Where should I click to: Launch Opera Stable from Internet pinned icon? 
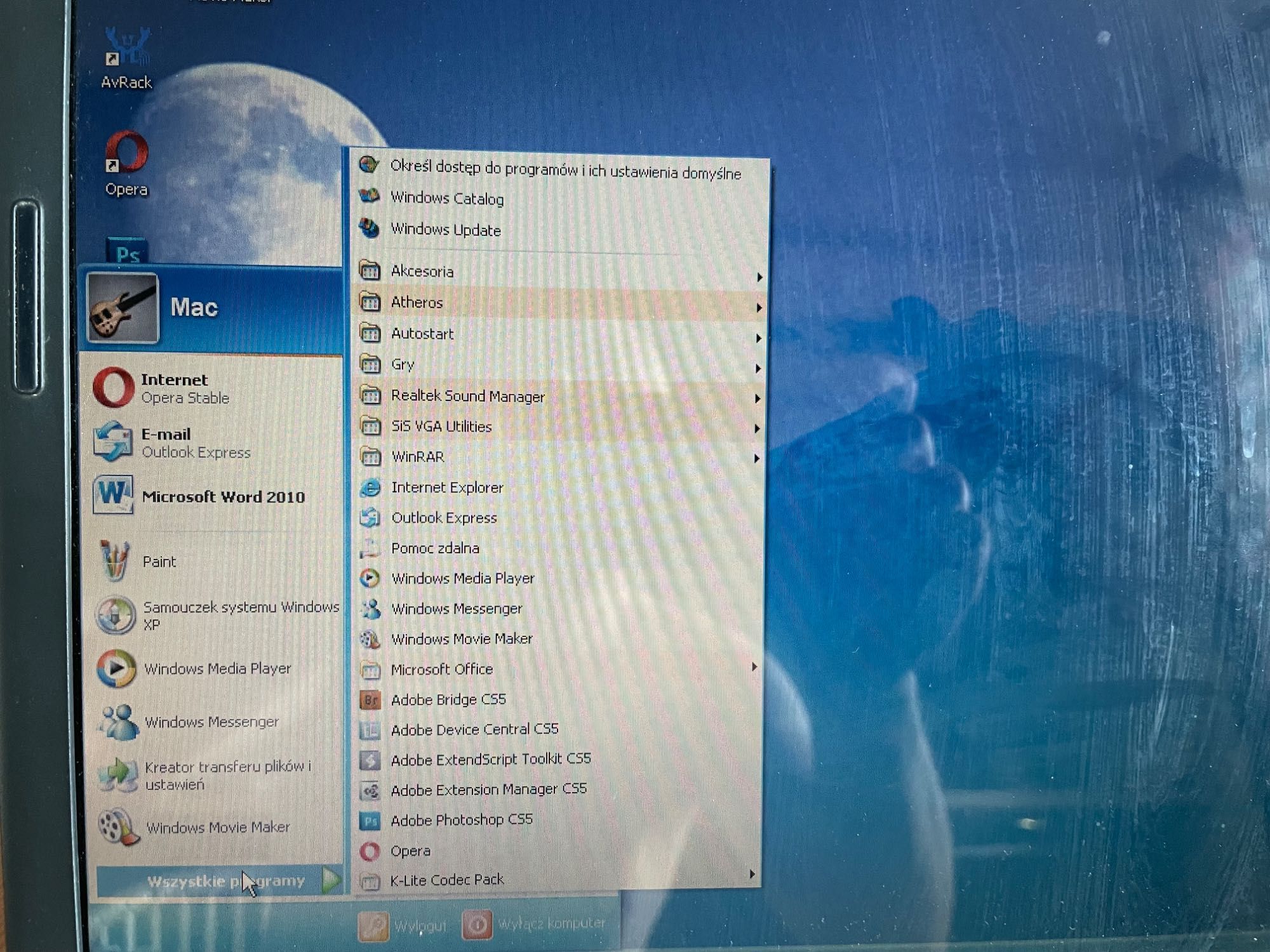point(114,387)
